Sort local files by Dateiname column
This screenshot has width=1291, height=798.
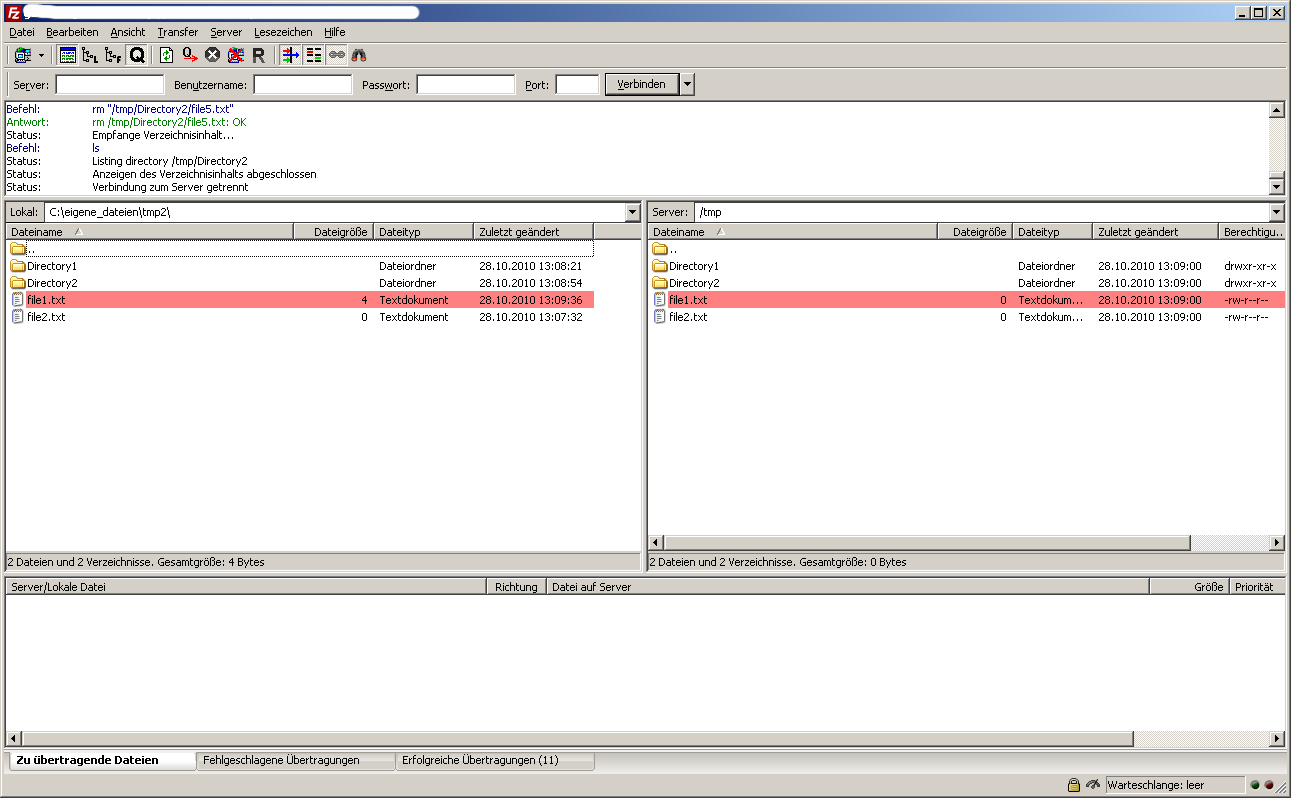coord(150,232)
